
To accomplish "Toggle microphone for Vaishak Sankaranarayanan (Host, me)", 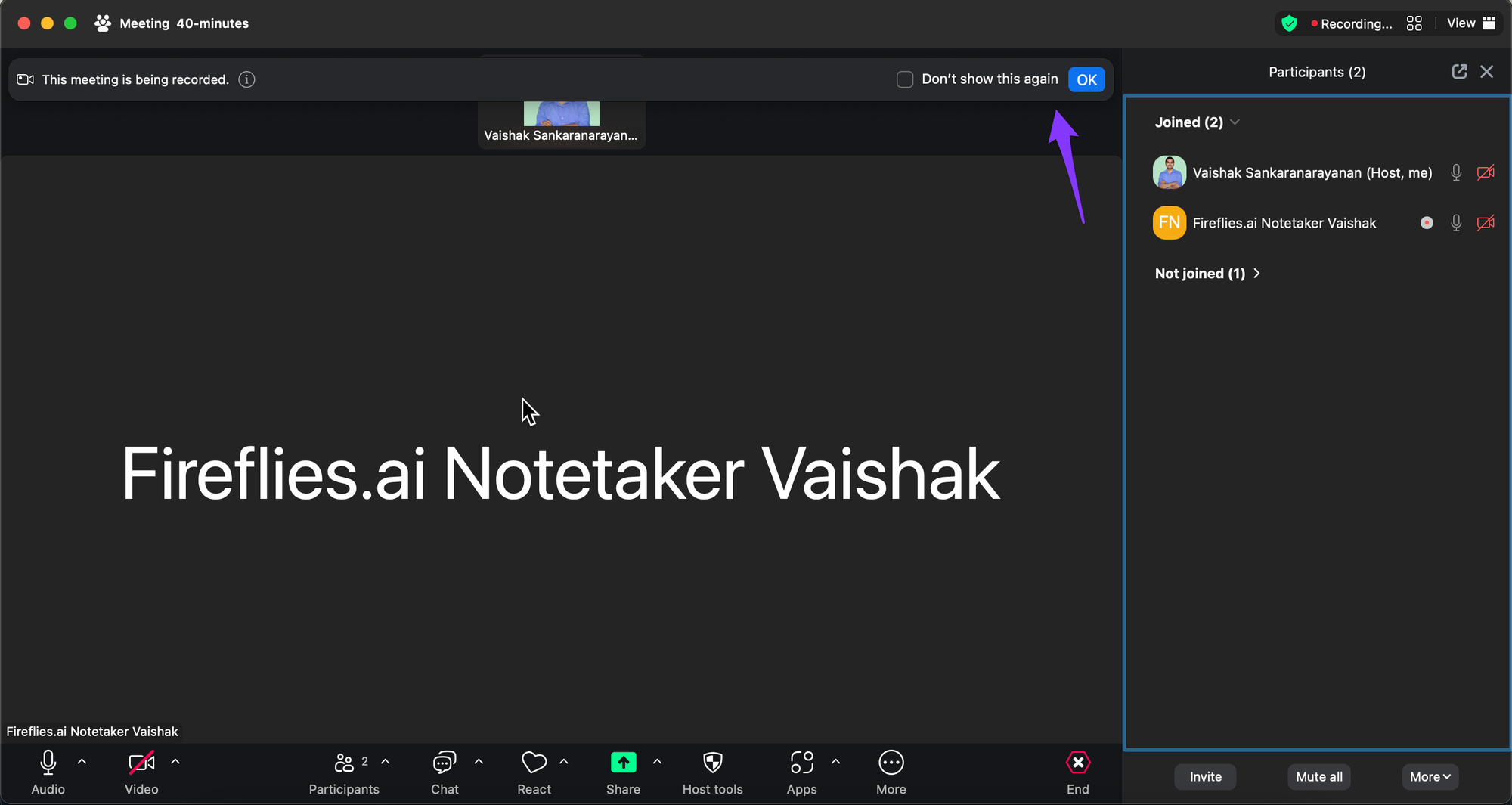I will (1456, 172).
